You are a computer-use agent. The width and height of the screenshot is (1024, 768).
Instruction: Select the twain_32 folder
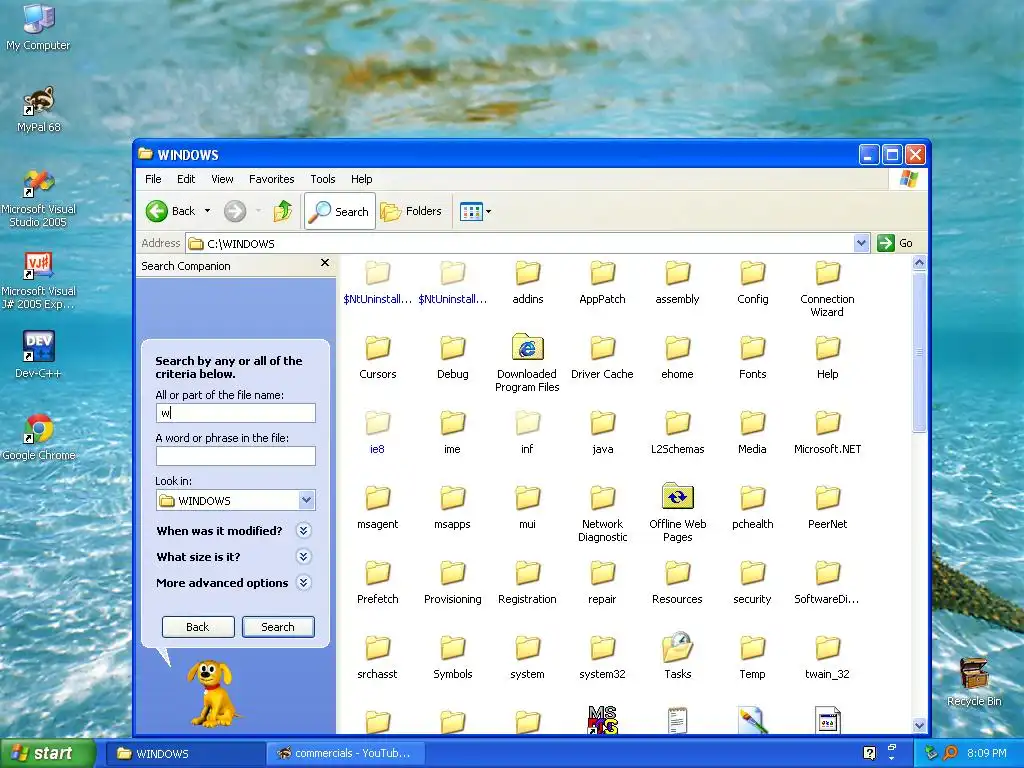point(827,657)
